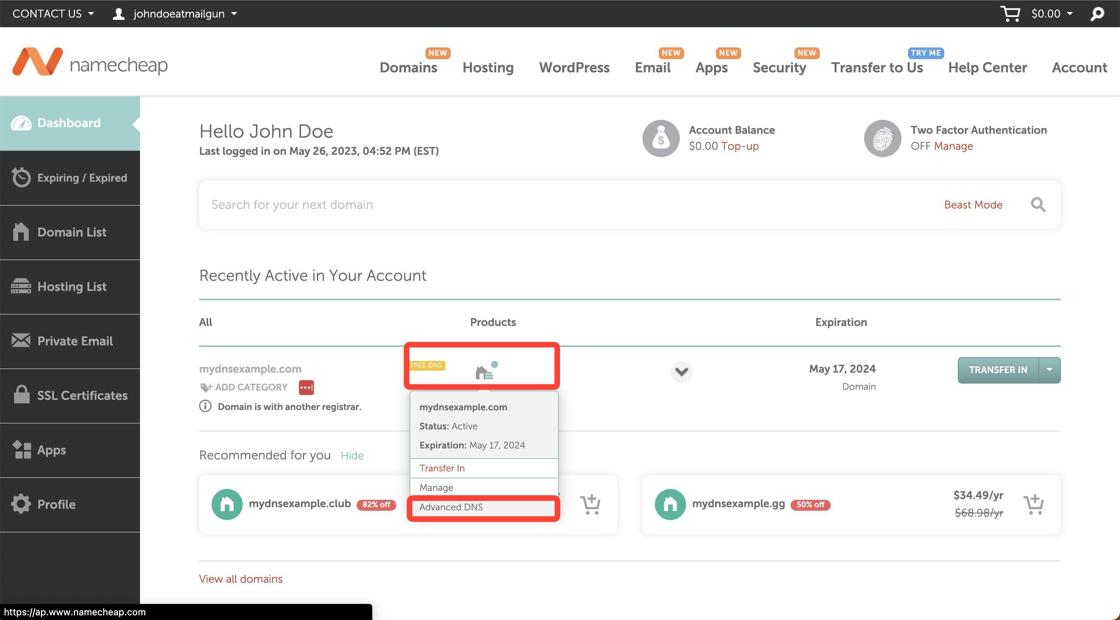The height and width of the screenshot is (620, 1120).
Task: Click the domain search magnifier icon
Action: point(1038,205)
